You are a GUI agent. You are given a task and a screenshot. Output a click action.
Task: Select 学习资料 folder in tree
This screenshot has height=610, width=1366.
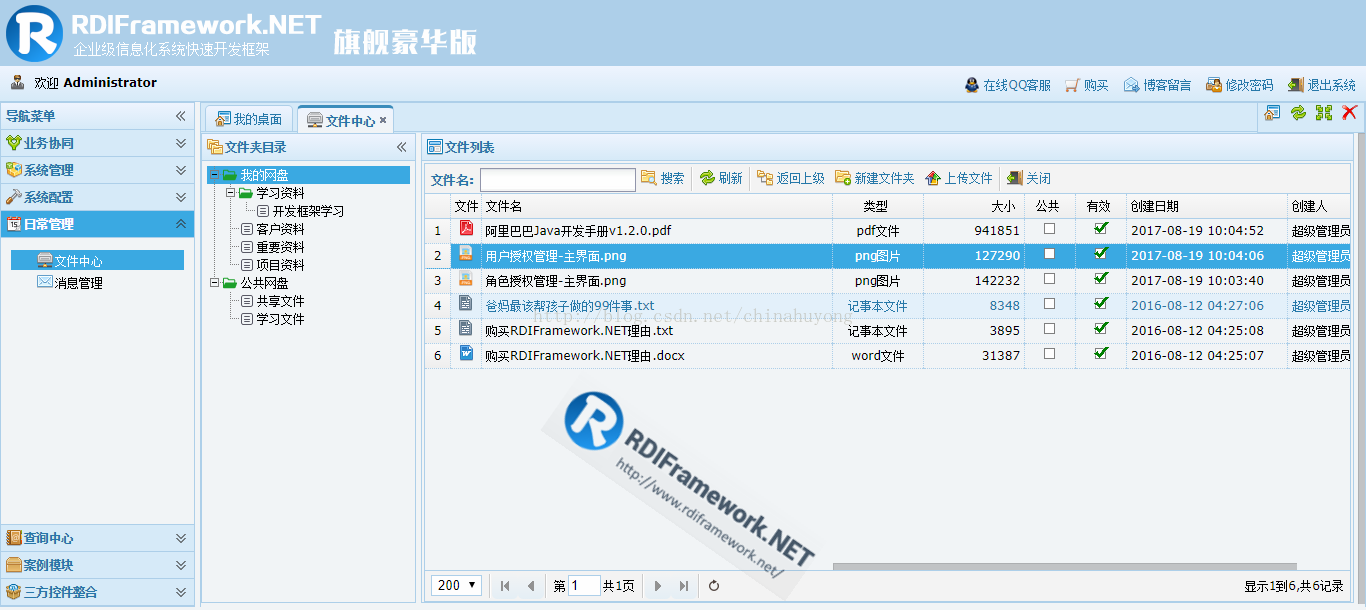280,193
